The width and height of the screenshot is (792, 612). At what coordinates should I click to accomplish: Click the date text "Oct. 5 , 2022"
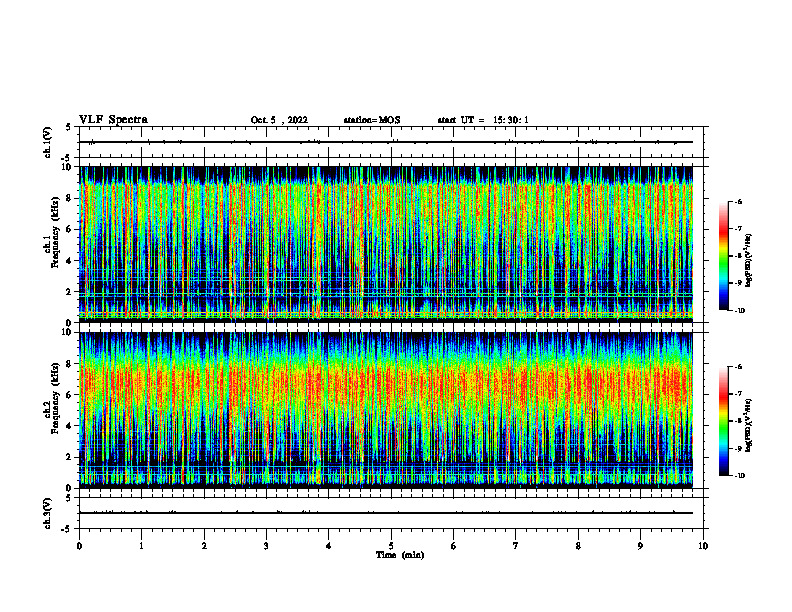[x=279, y=120]
